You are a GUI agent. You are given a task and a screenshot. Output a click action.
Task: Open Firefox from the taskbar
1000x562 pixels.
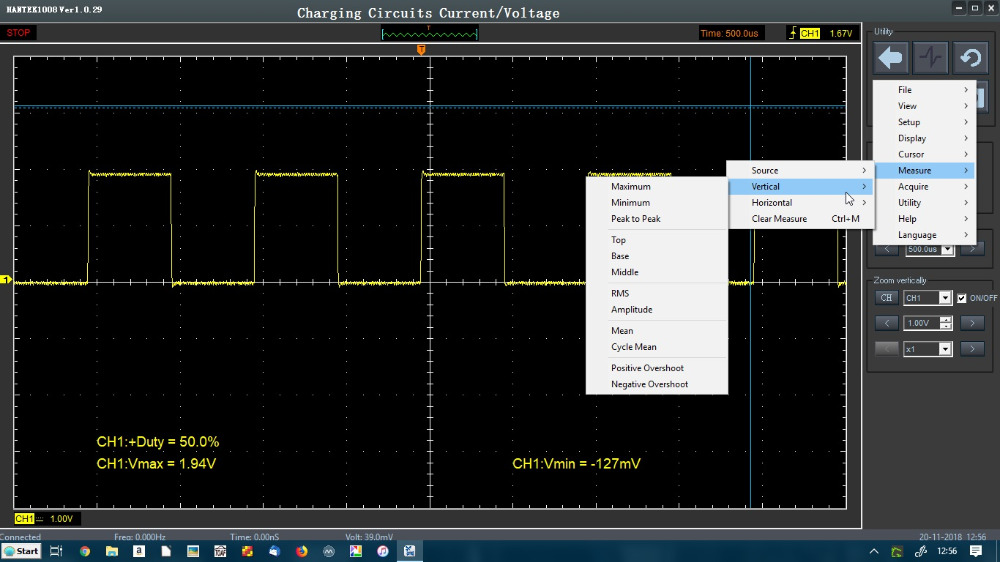(x=302, y=551)
